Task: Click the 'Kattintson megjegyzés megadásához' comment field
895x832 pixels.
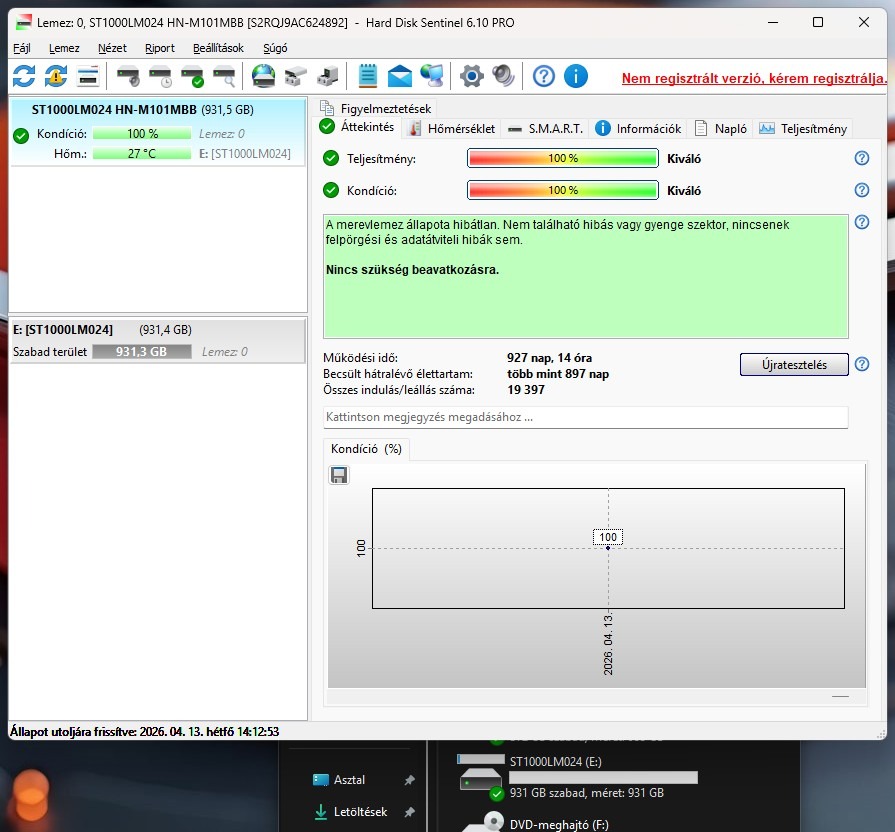Action: 586,417
